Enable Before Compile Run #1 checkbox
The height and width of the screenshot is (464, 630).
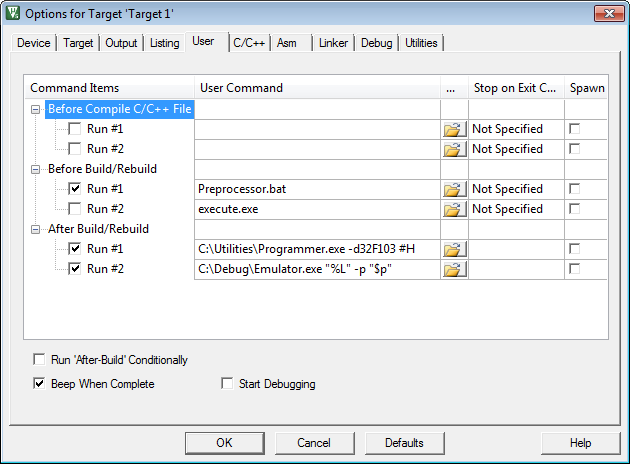[75, 129]
